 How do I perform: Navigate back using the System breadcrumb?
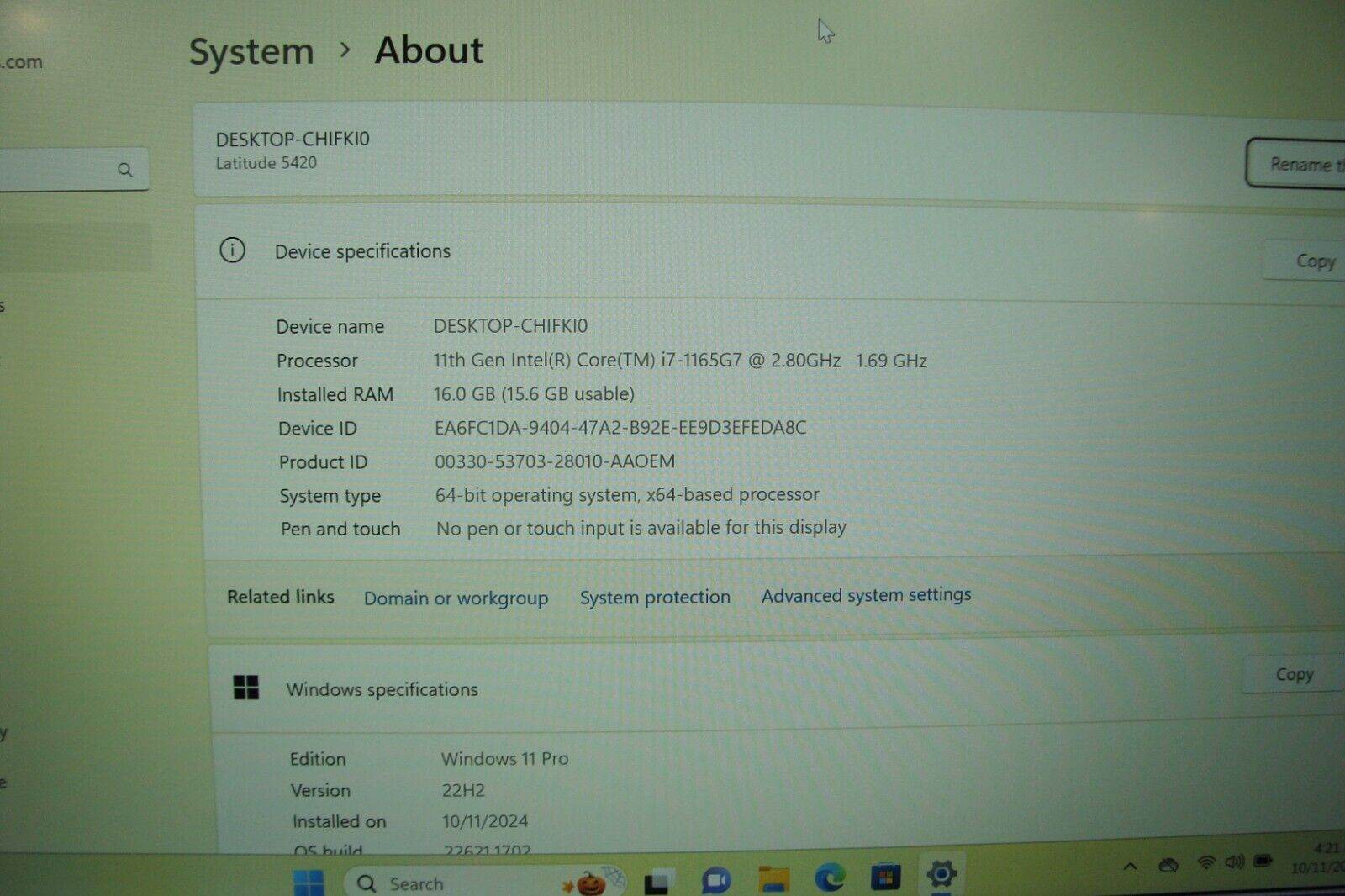251,51
